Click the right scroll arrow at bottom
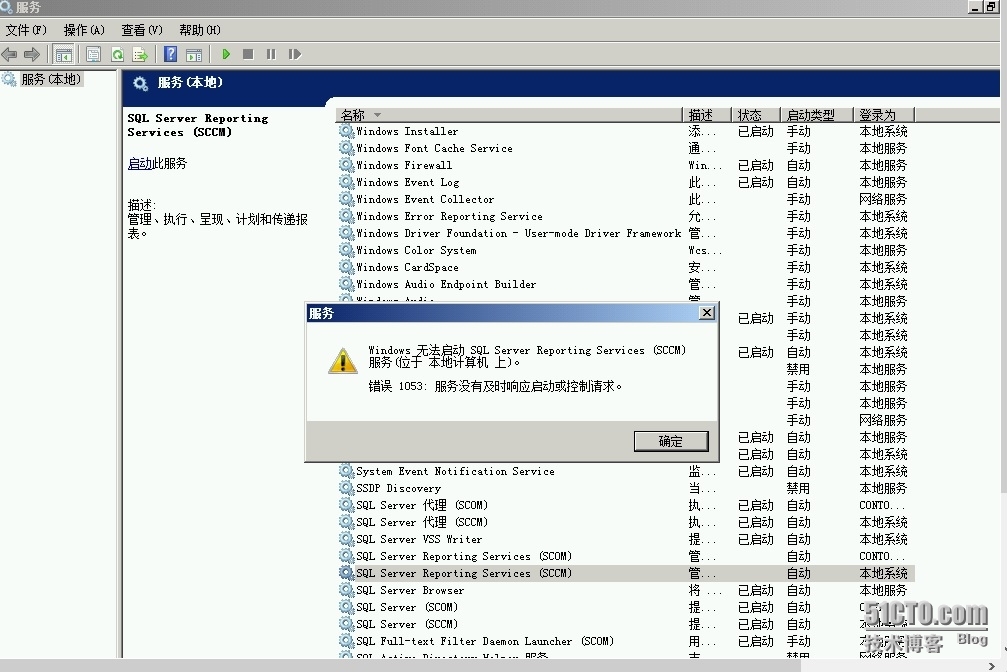 pyautogui.click(x=992, y=666)
